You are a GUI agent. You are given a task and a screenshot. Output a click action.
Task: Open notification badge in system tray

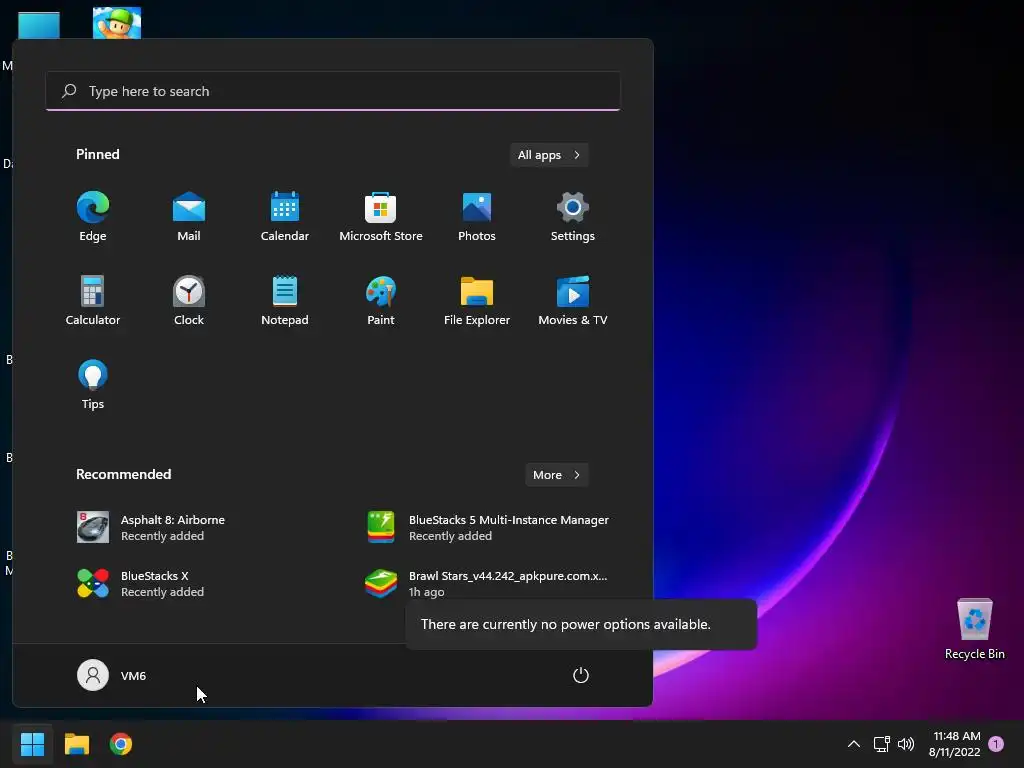pyautogui.click(x=996, y=744)
